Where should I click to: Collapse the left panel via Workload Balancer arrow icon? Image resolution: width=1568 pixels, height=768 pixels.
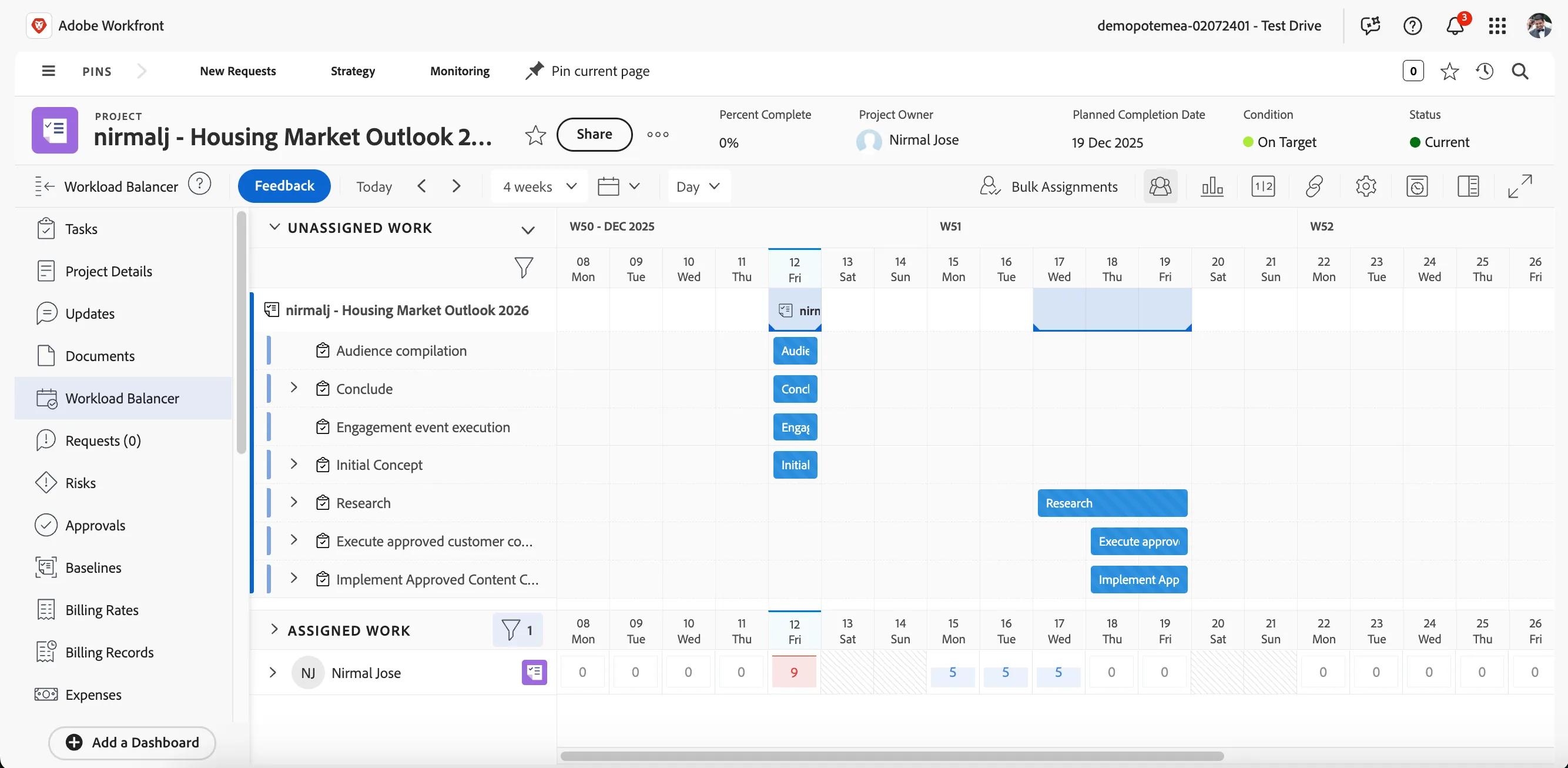[x=45, y=186]
